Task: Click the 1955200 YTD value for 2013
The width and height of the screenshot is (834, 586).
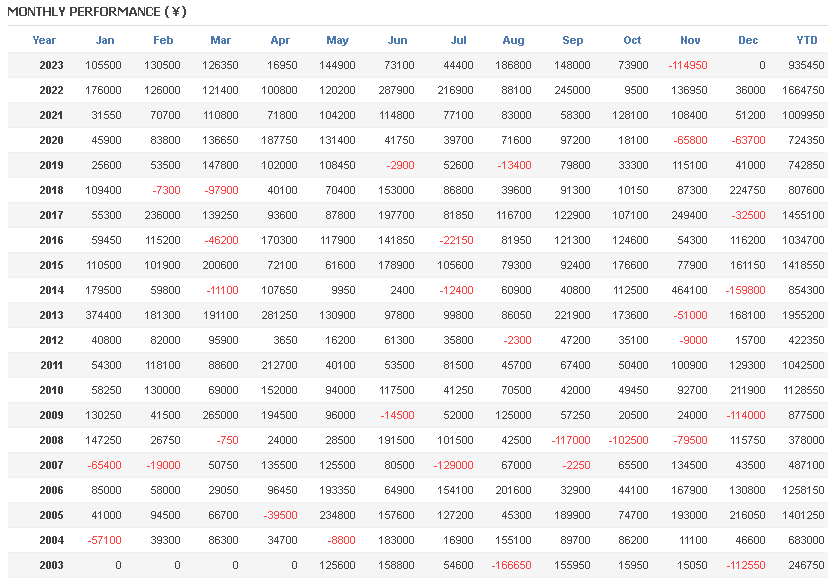Action: [804, 315]
